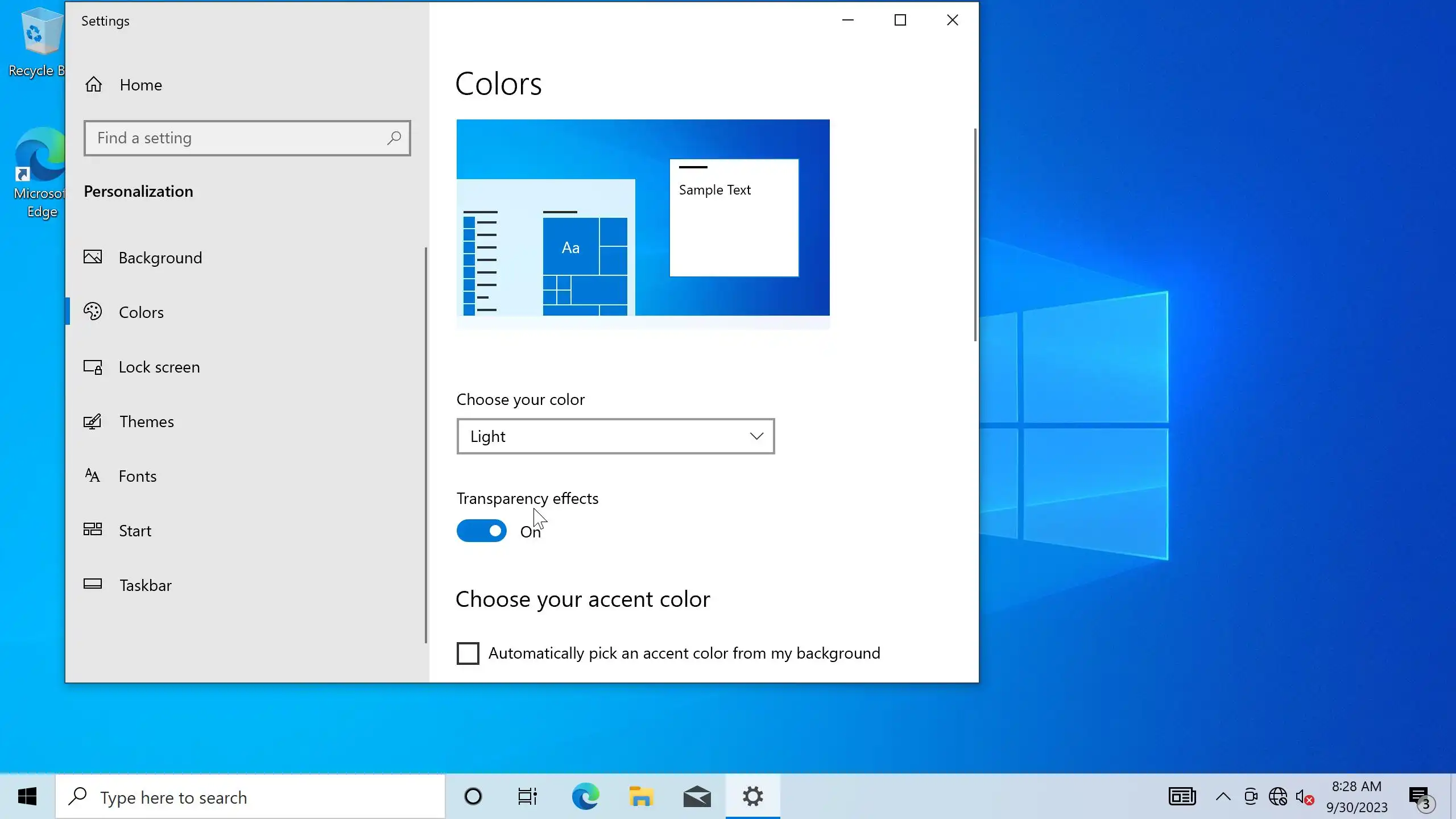This screenshot has height=819, width=1456.
Task: Turn off Transparency effects switch
Action: (481, 531)
